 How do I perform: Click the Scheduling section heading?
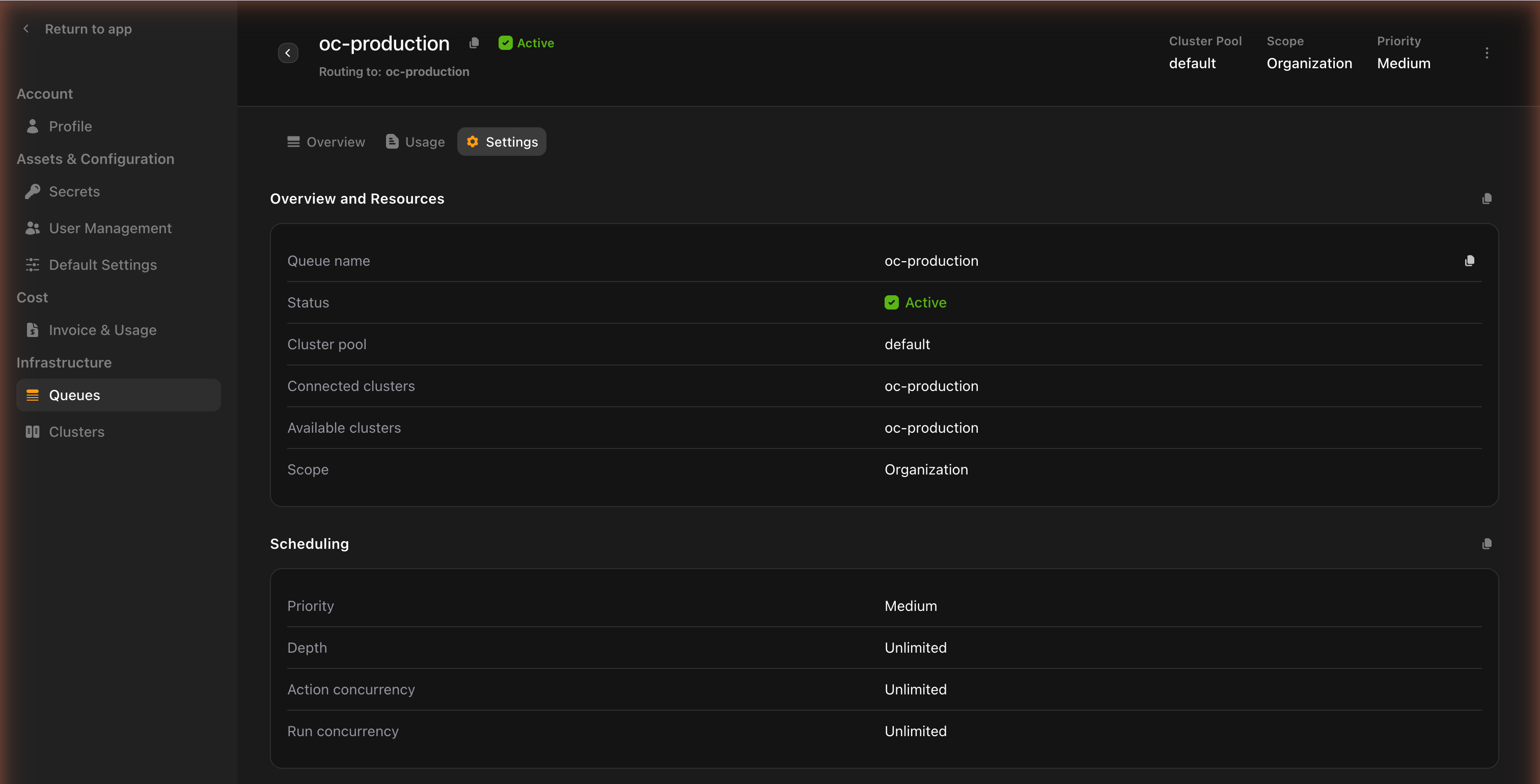(x=309, y=544)
